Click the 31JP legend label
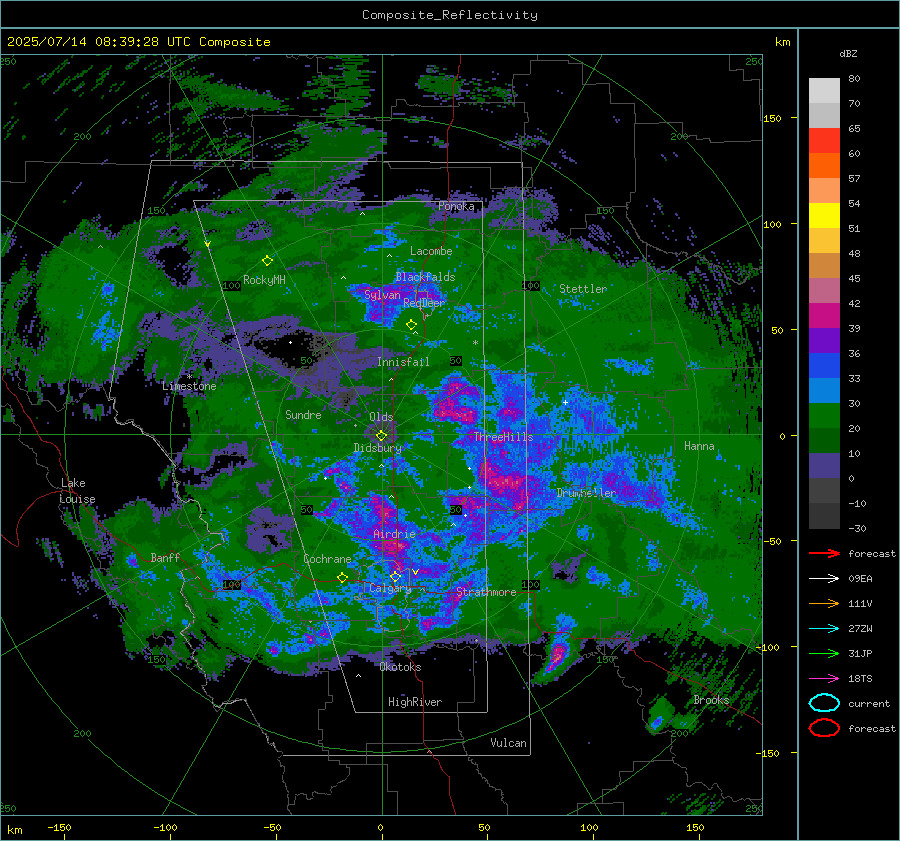900x841 pixels. [x=860, y=653]
